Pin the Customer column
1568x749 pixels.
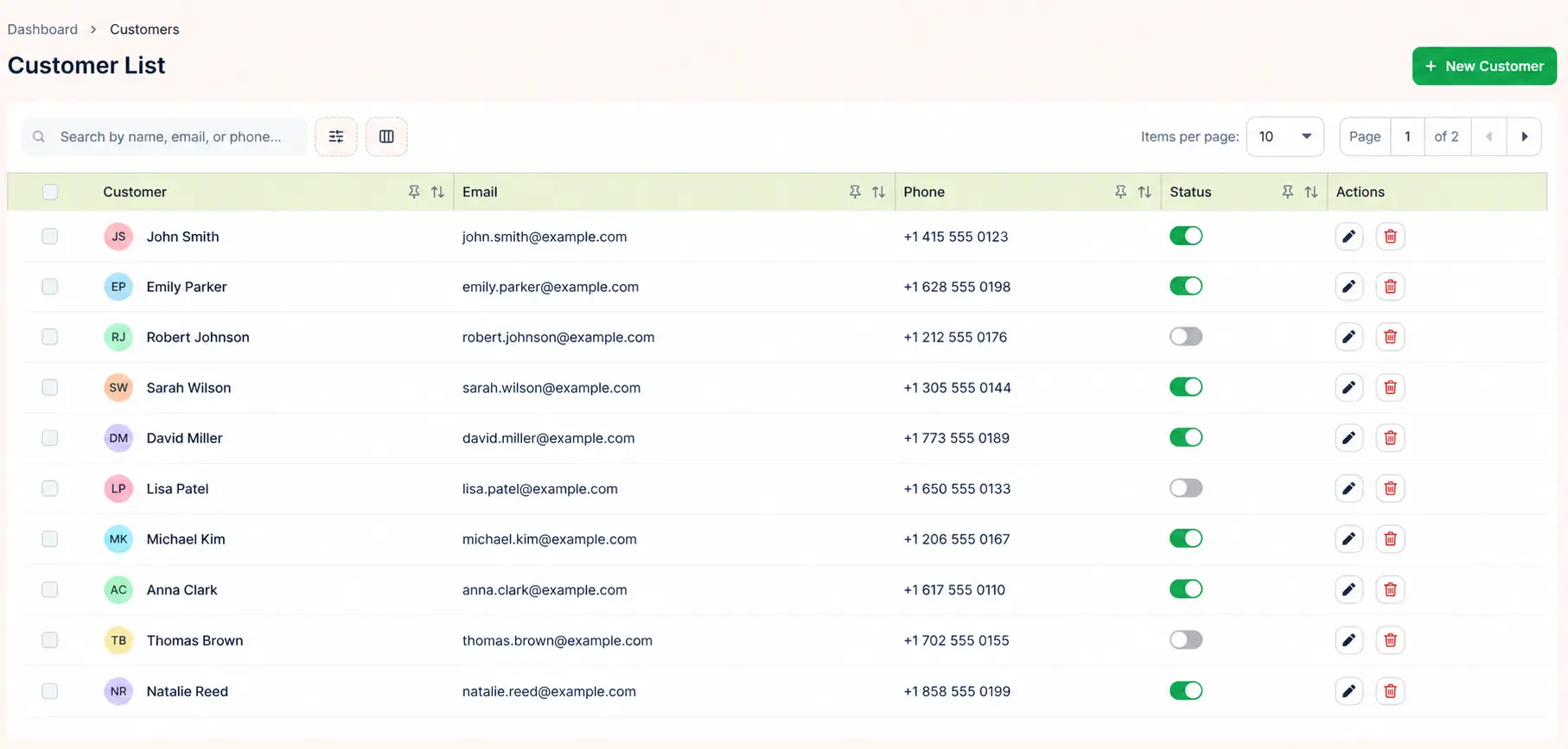click(x=414, y=192)
